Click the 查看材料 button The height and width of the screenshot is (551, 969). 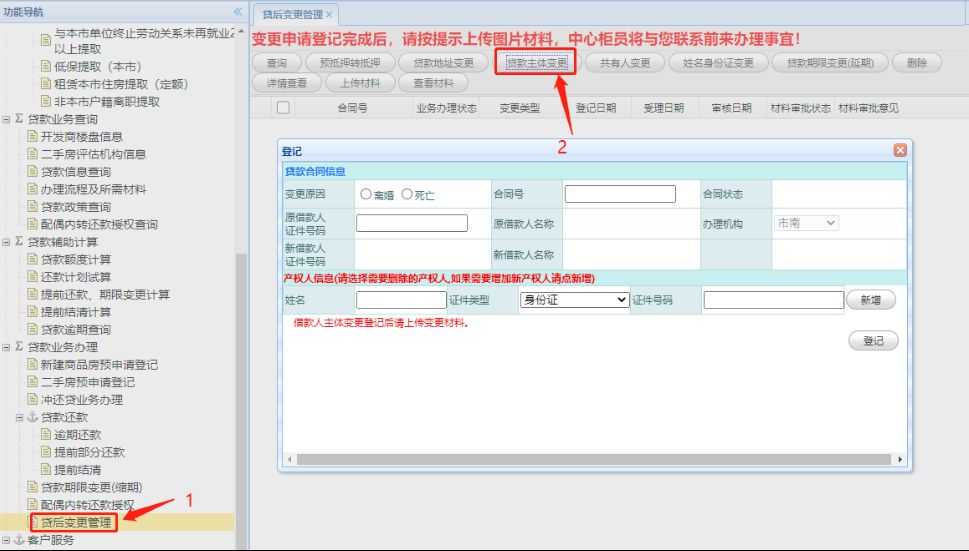(433, 83)
